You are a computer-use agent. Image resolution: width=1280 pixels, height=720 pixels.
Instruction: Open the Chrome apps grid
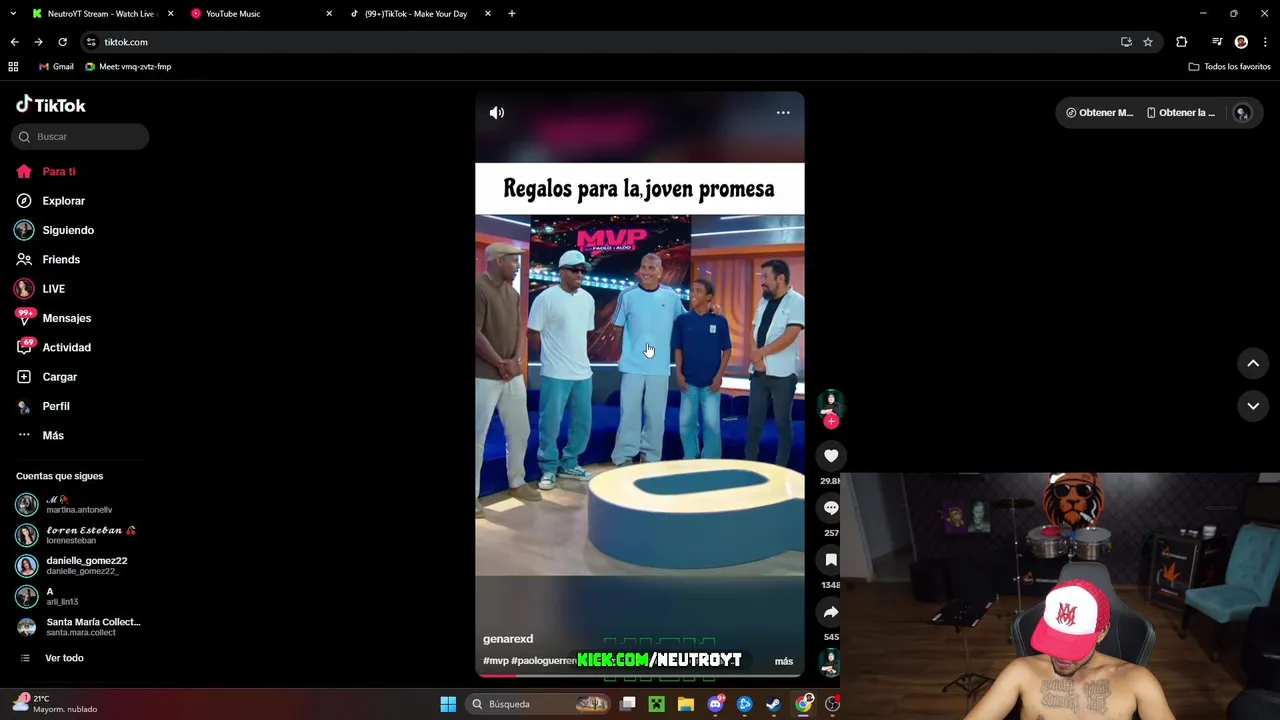13,67
